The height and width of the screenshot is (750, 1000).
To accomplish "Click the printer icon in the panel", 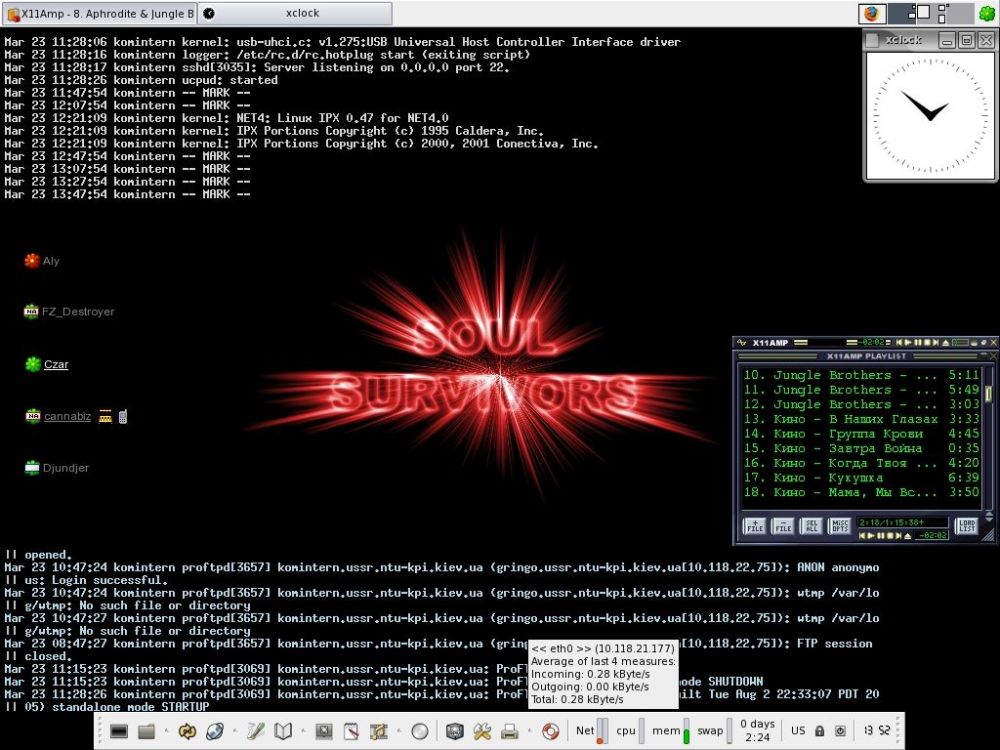I will 510,731.
